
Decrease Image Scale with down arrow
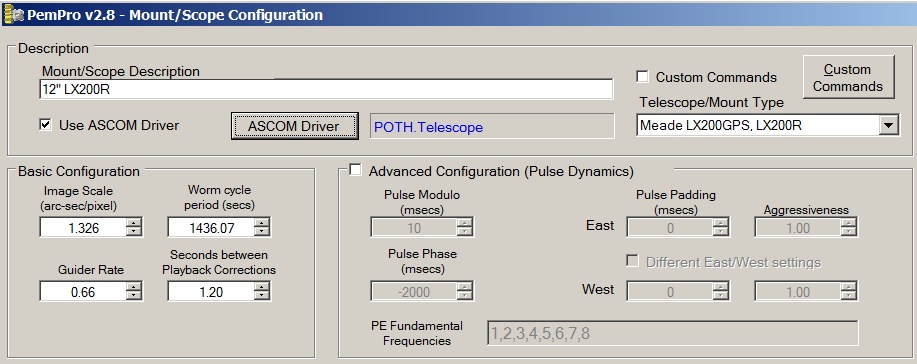[135, 232]
